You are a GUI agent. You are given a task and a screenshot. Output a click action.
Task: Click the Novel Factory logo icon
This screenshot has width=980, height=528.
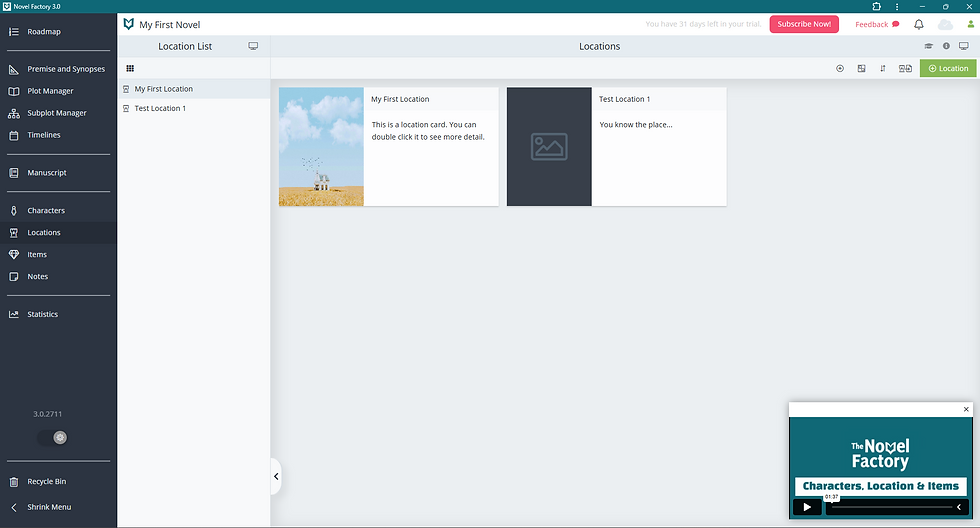129,24
